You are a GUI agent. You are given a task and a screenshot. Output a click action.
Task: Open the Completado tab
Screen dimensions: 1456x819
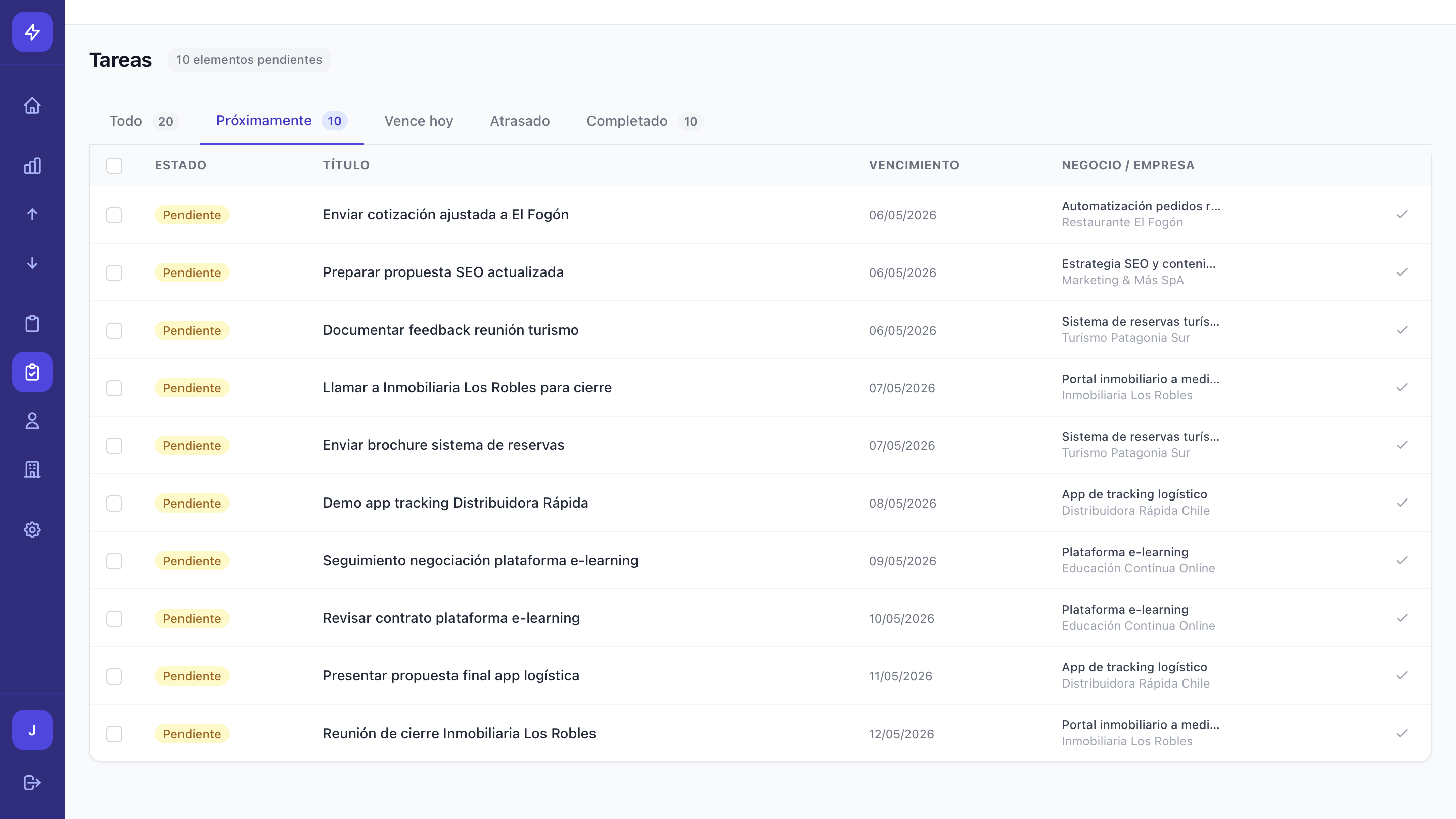tap(645, 121)
